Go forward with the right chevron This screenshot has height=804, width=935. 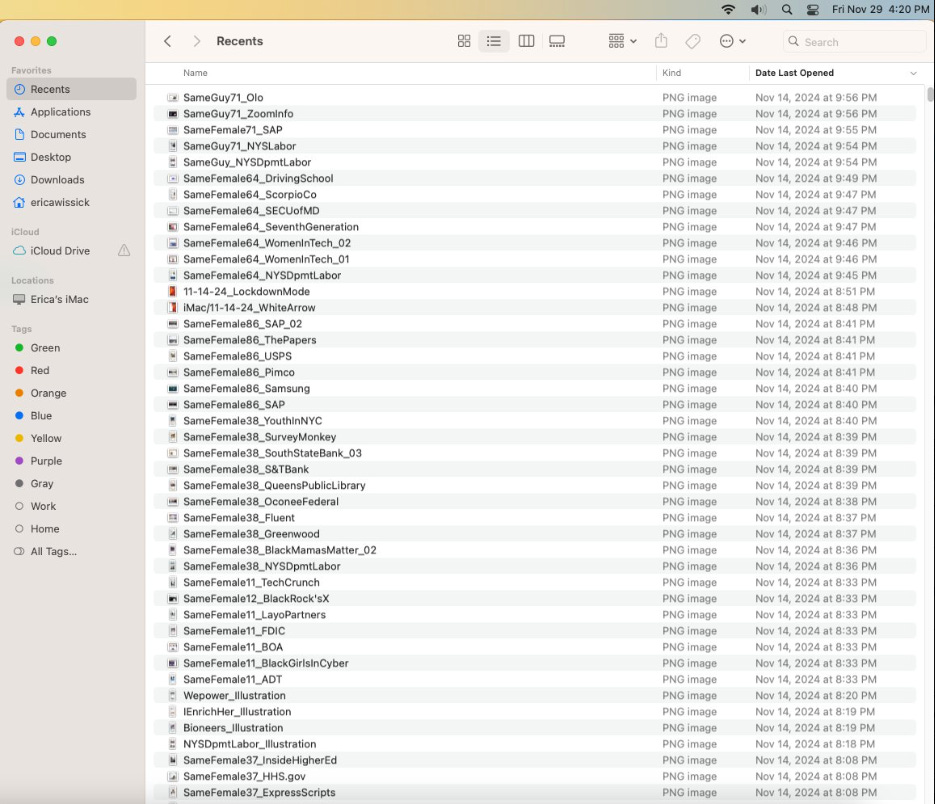tap(197, 41)
